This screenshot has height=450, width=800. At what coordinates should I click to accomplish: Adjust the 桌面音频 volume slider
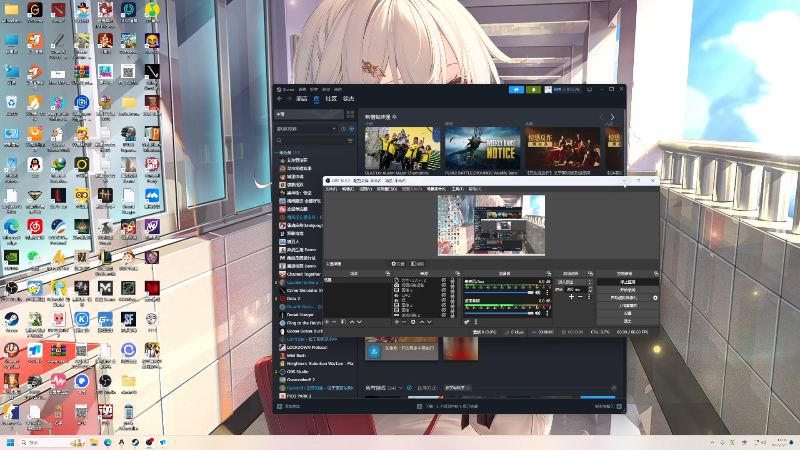point(499,313)
